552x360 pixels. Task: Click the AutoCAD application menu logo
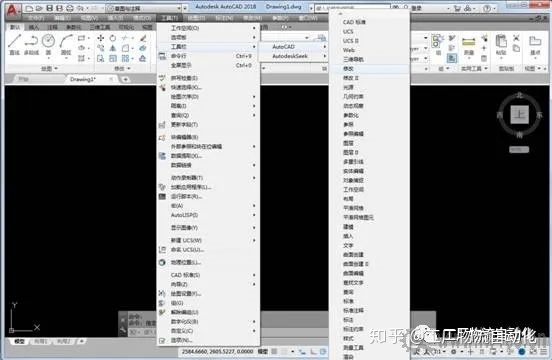pyautogui.click(x=13, y=10)
